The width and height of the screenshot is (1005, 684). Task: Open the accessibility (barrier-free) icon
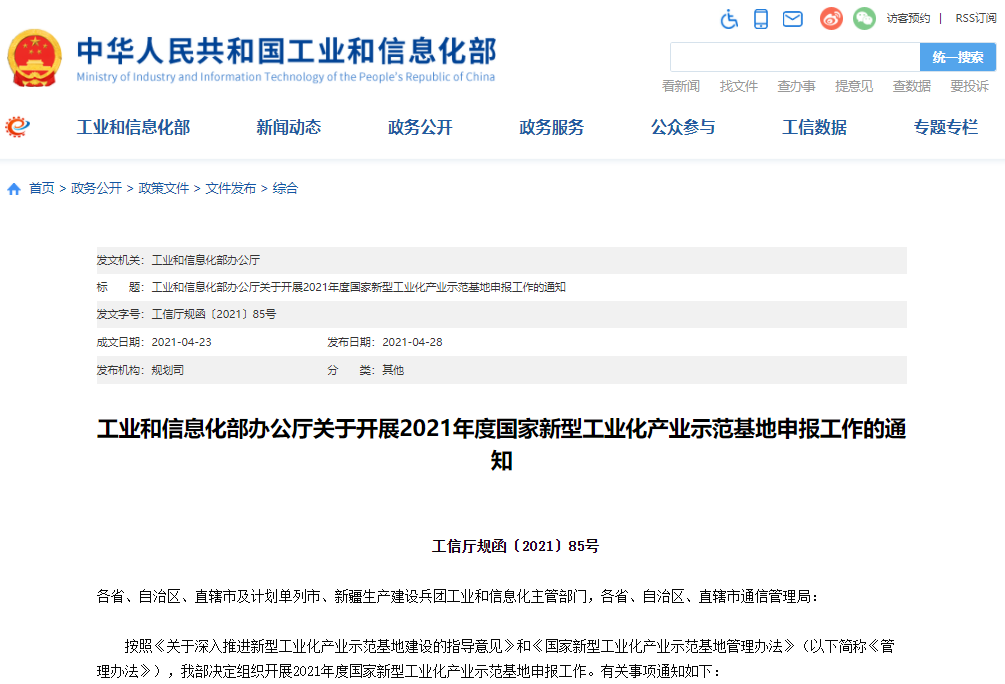[x=729, y=18]
